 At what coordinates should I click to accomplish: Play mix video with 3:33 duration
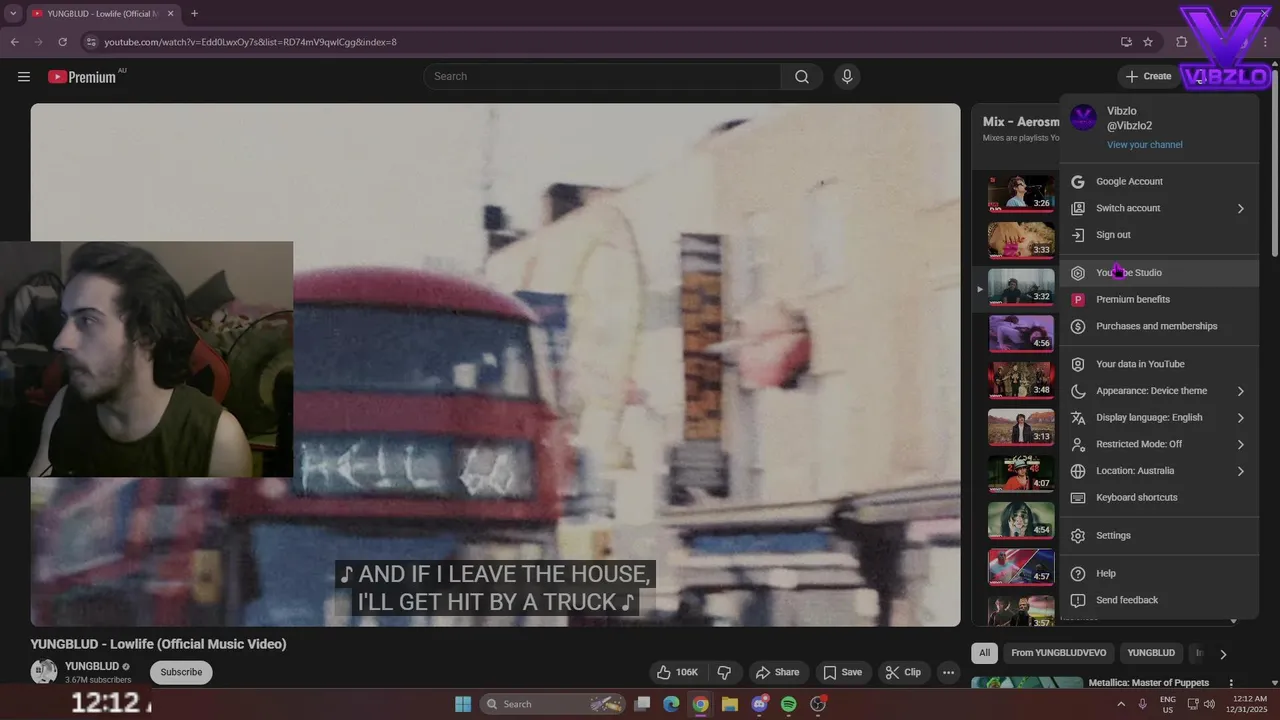(x=1021, y=240)
